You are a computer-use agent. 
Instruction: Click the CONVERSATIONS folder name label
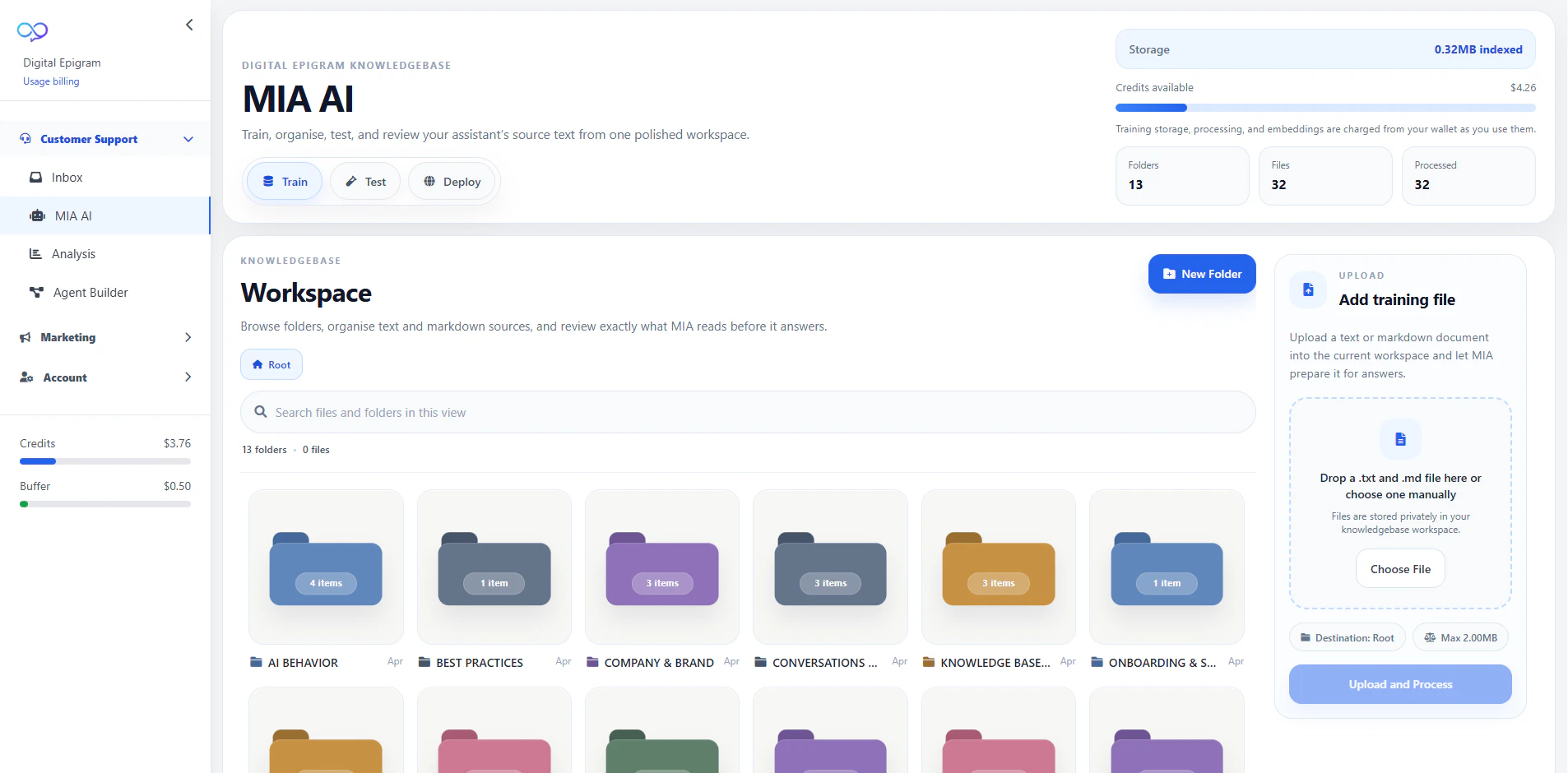(825, 663)
